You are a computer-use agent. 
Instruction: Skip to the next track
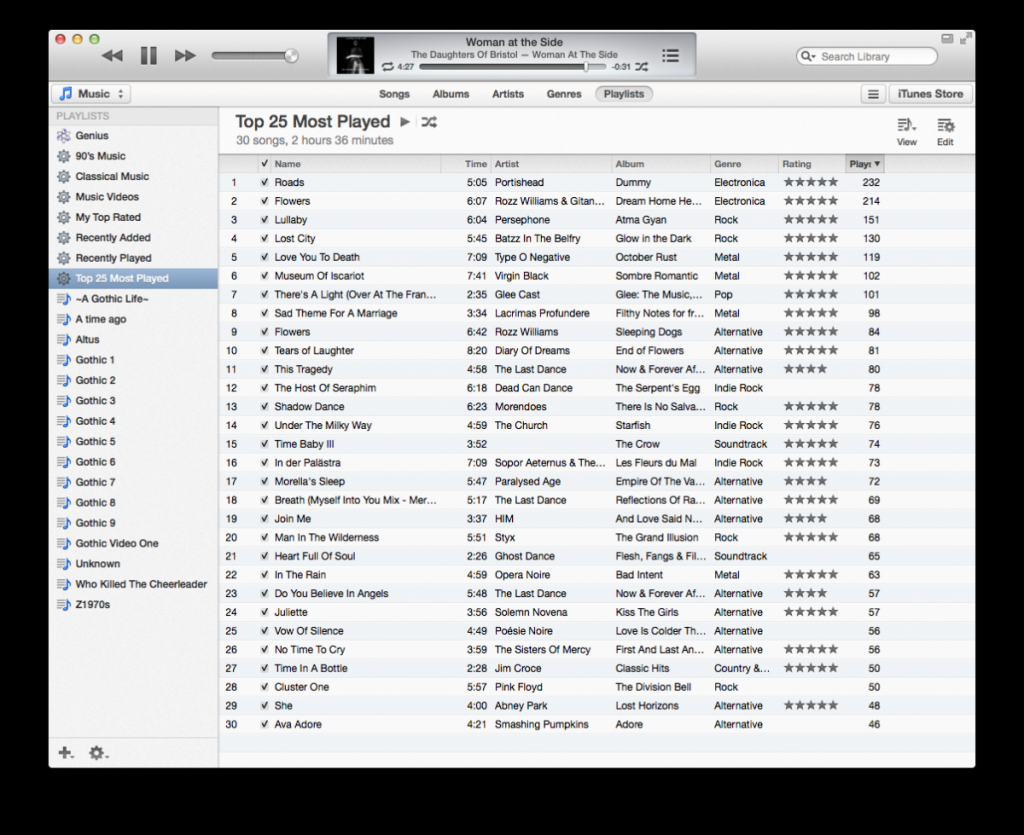[185, 56]
